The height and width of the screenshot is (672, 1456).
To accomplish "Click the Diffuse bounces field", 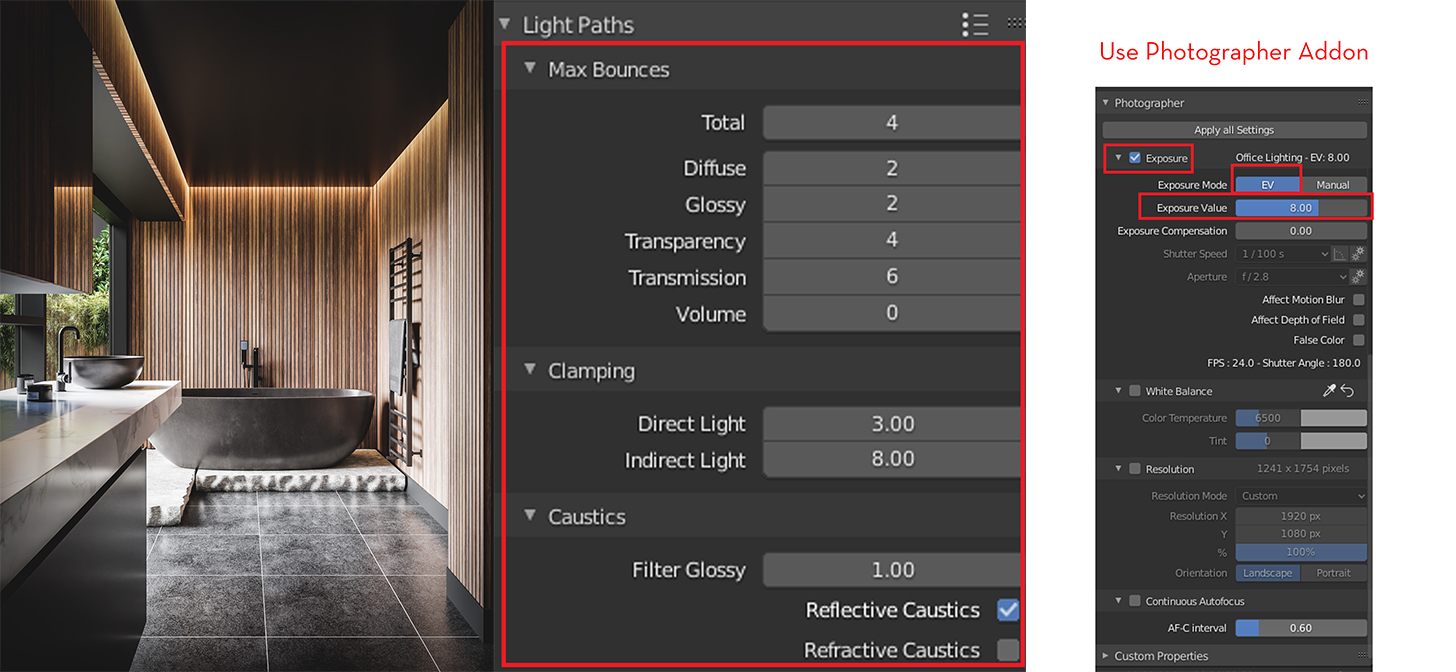I will click(891, 168).
